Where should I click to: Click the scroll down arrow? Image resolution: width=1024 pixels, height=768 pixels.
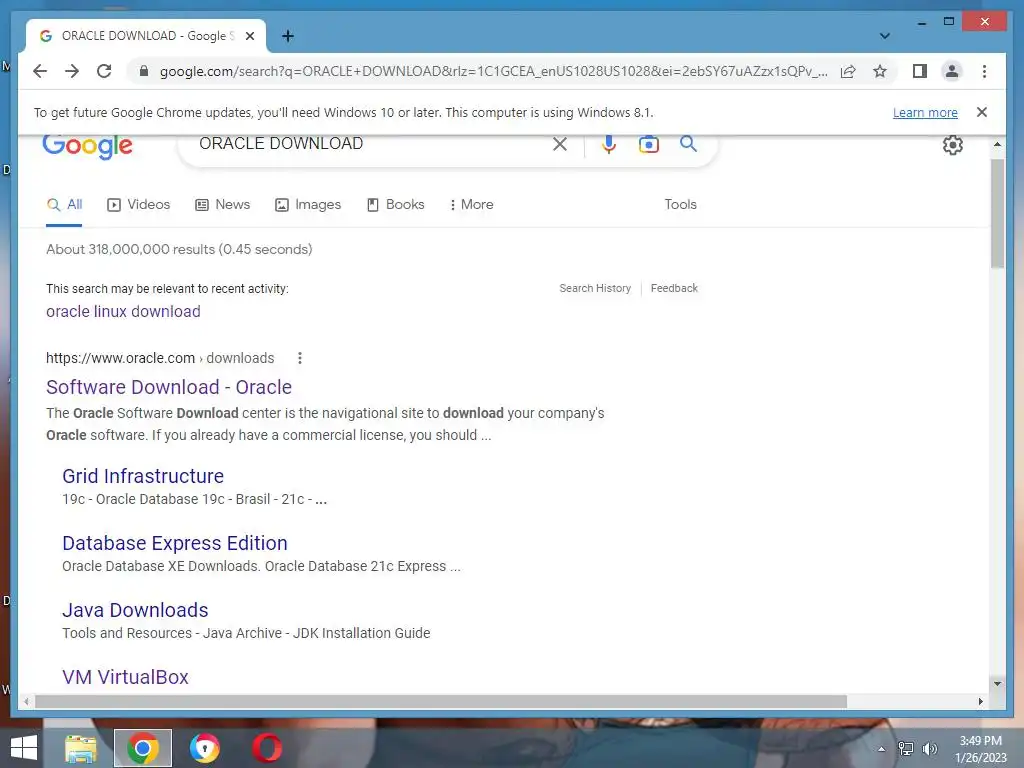tap(997, 684)
